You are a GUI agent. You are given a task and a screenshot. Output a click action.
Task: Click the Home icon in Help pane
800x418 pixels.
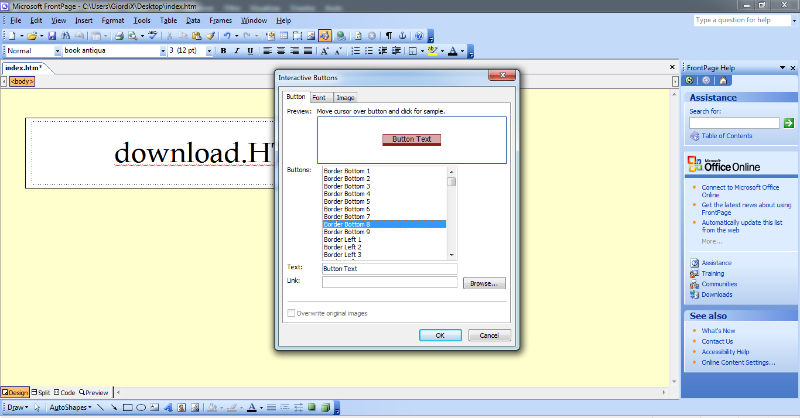723,80
